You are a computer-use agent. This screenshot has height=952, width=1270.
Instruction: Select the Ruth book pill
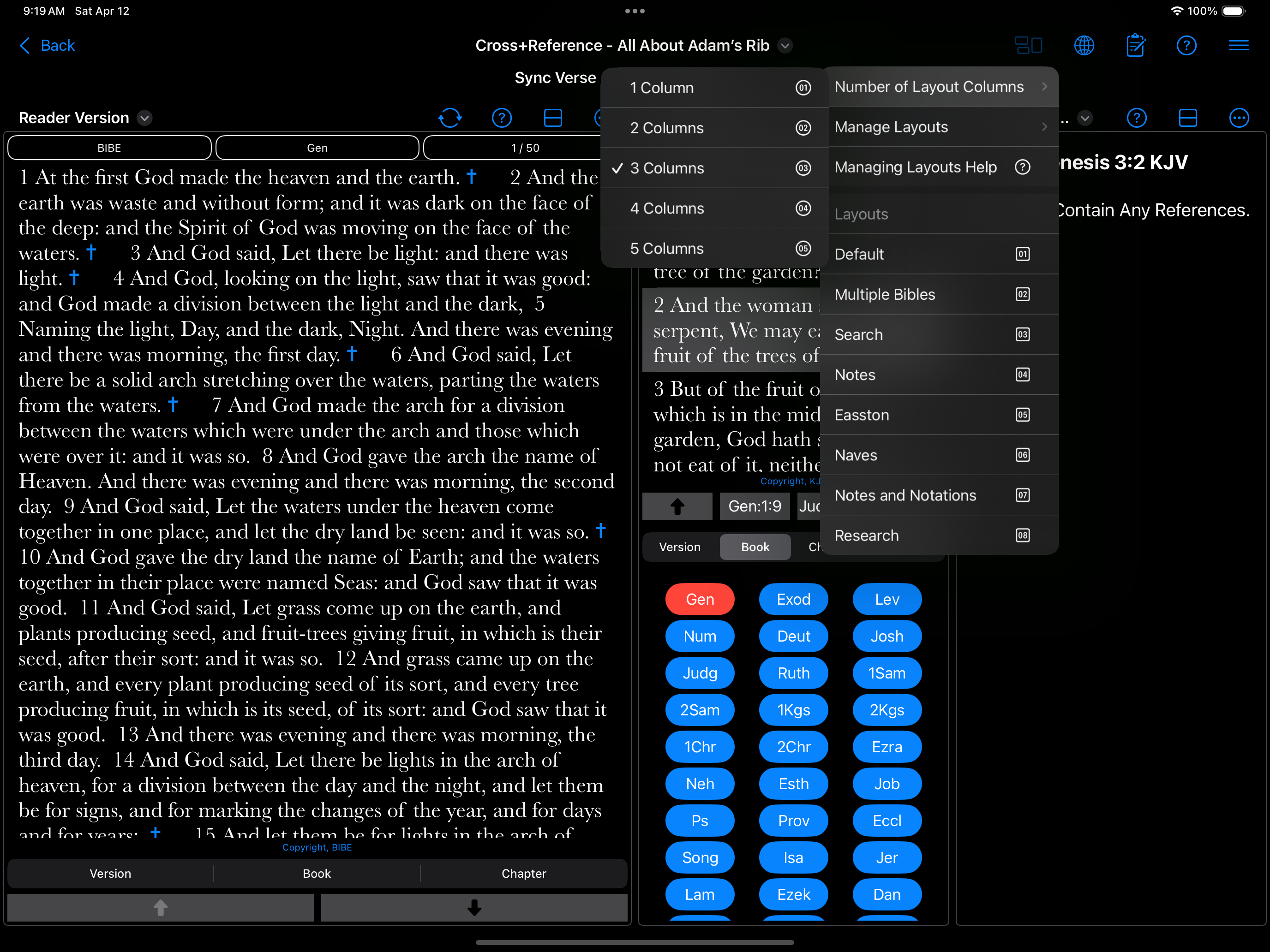pos(793,673)
